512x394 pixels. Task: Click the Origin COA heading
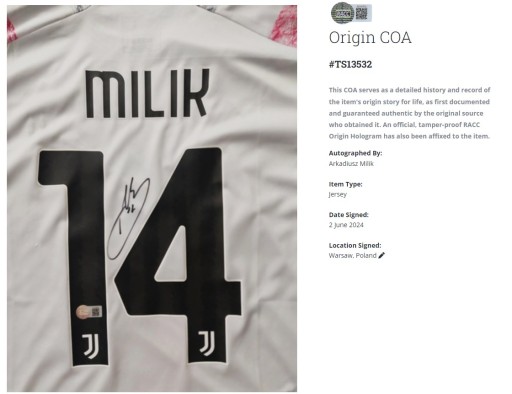370,37
